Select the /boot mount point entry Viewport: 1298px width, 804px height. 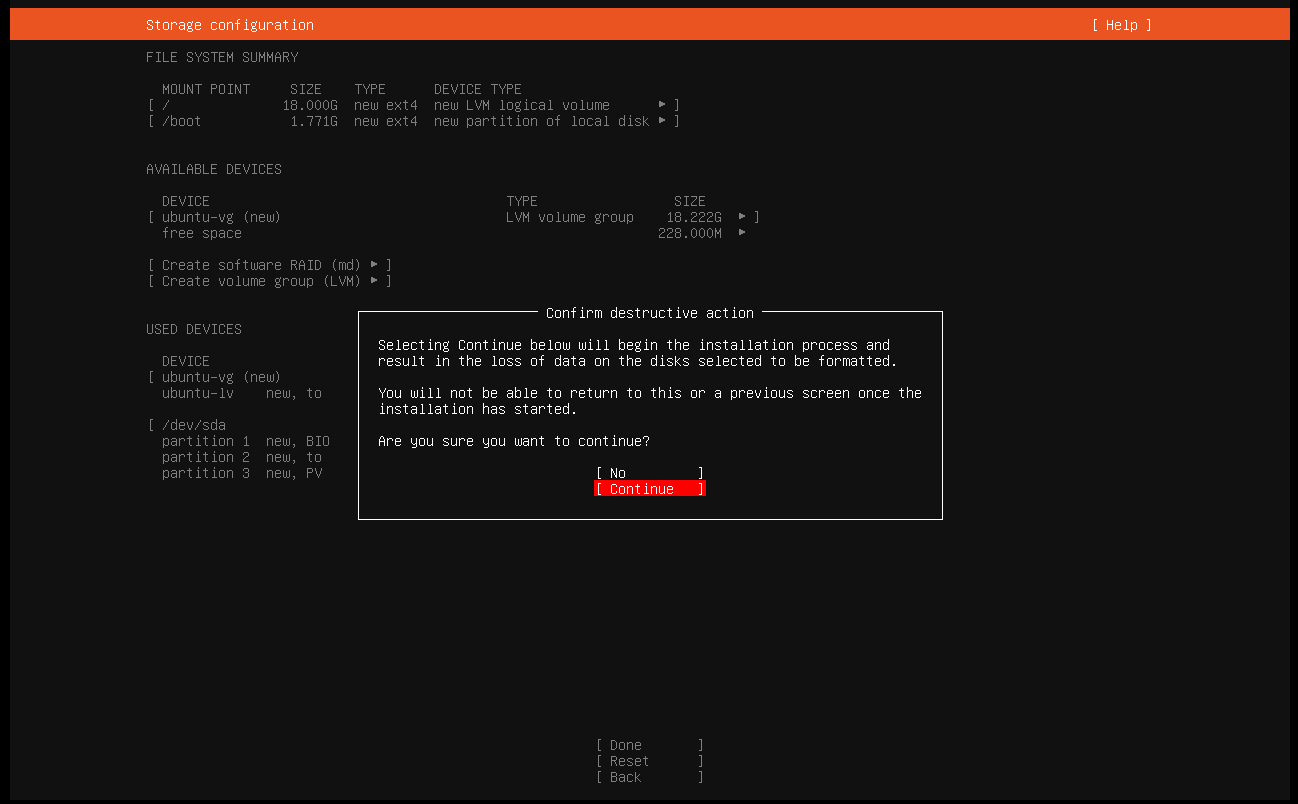pos(182,121)
